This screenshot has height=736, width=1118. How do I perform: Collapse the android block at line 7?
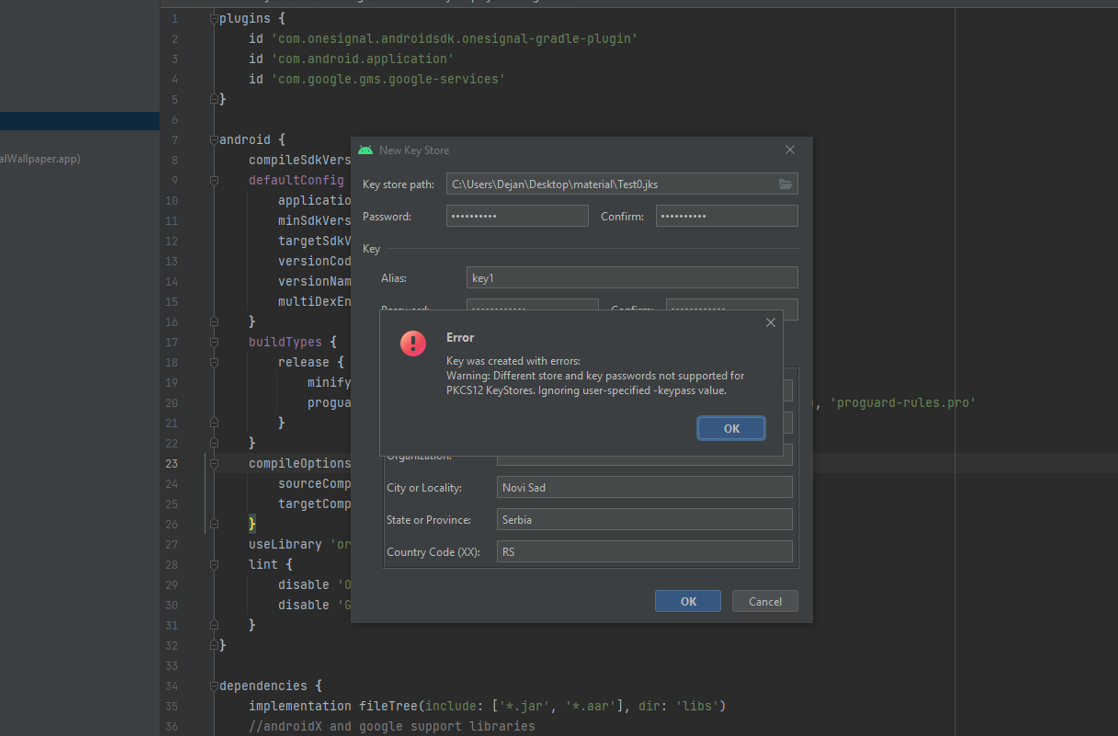214,140
